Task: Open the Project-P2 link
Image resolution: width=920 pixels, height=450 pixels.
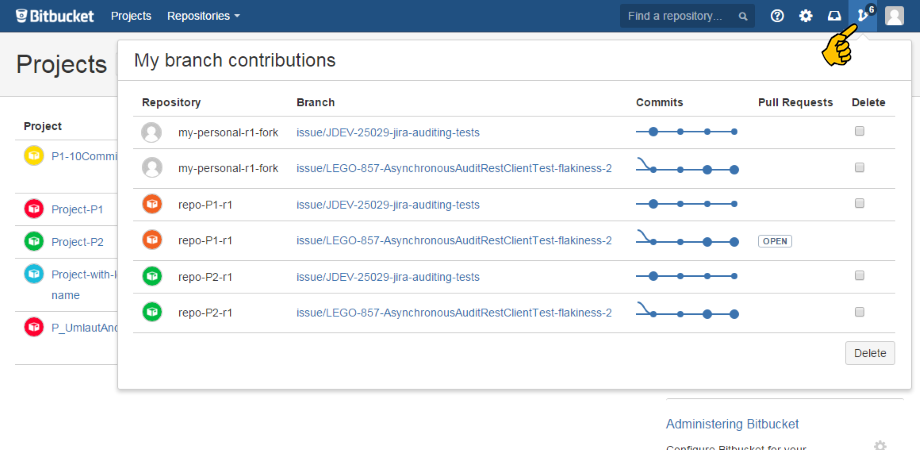Action: click(x=77, y=241)
